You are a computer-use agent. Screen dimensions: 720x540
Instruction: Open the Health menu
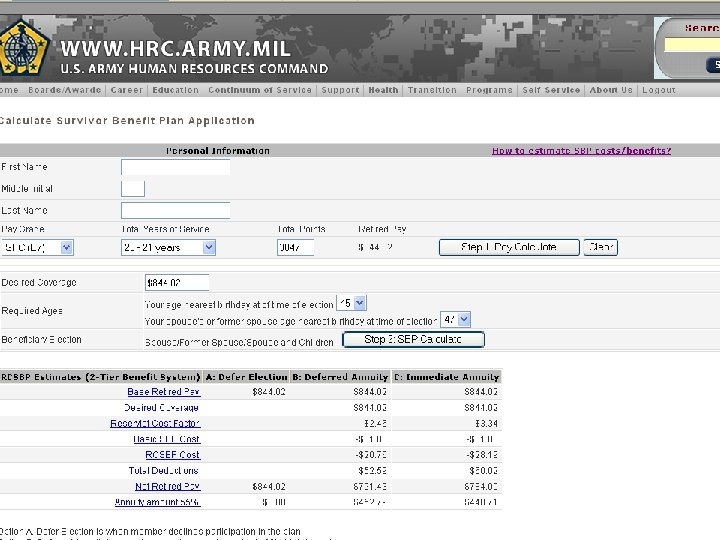point(383,90)
